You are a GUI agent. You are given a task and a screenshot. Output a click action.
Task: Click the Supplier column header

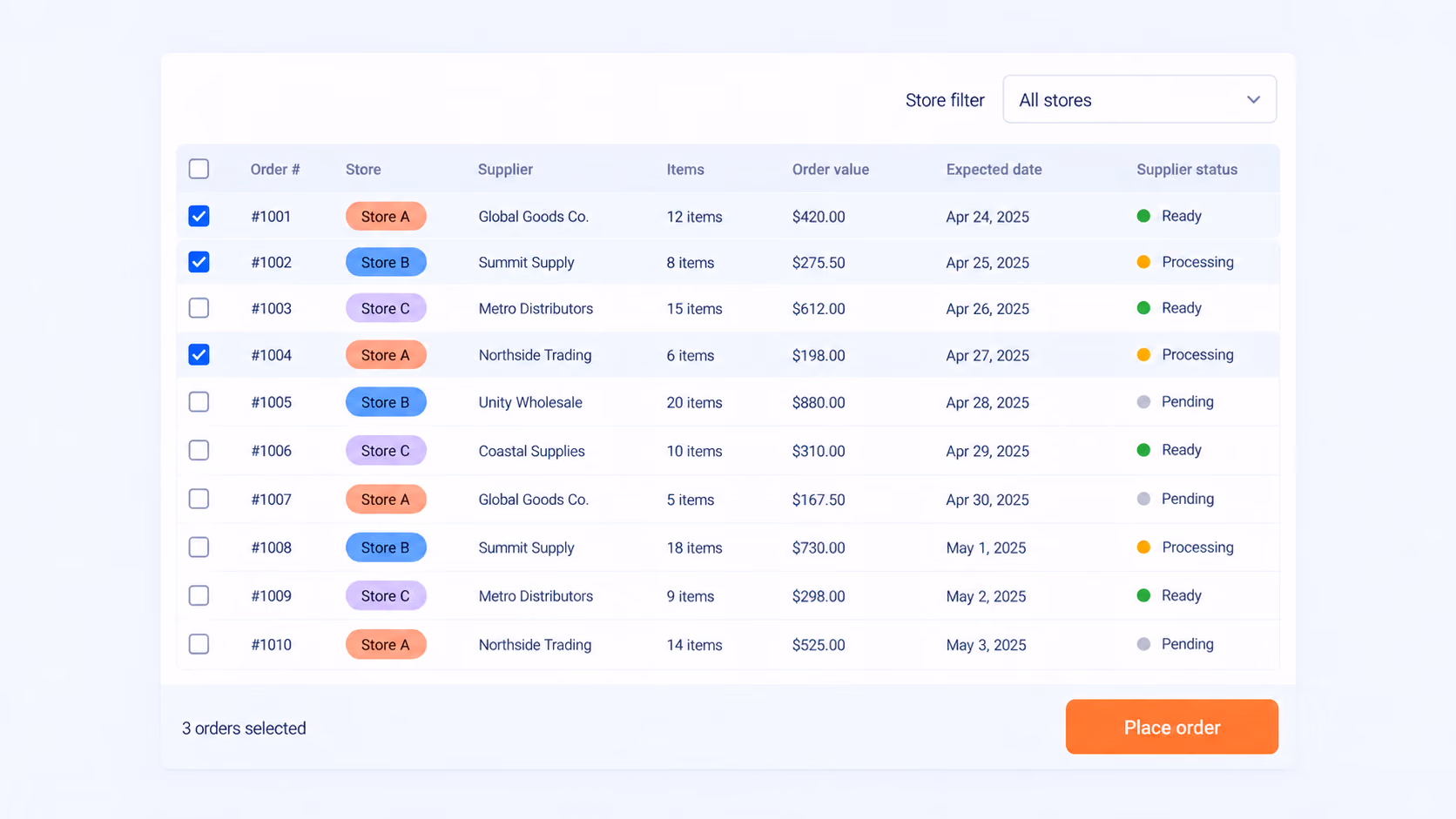(x=505, y=170)
